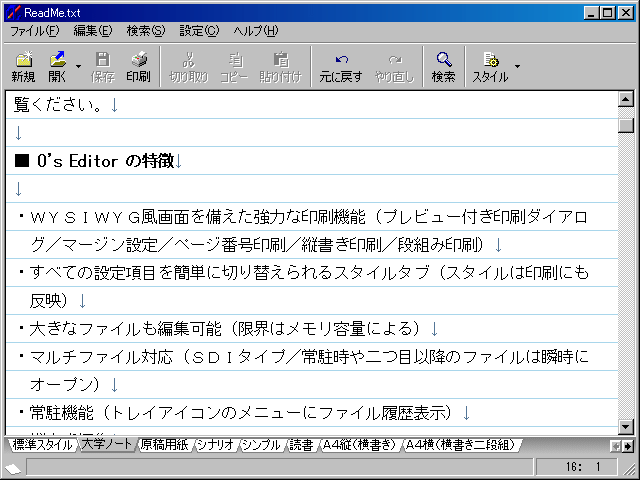Switch to the 標準スタイル tab
Viewport: 640px width, 480px height.
tap(42, 445)
